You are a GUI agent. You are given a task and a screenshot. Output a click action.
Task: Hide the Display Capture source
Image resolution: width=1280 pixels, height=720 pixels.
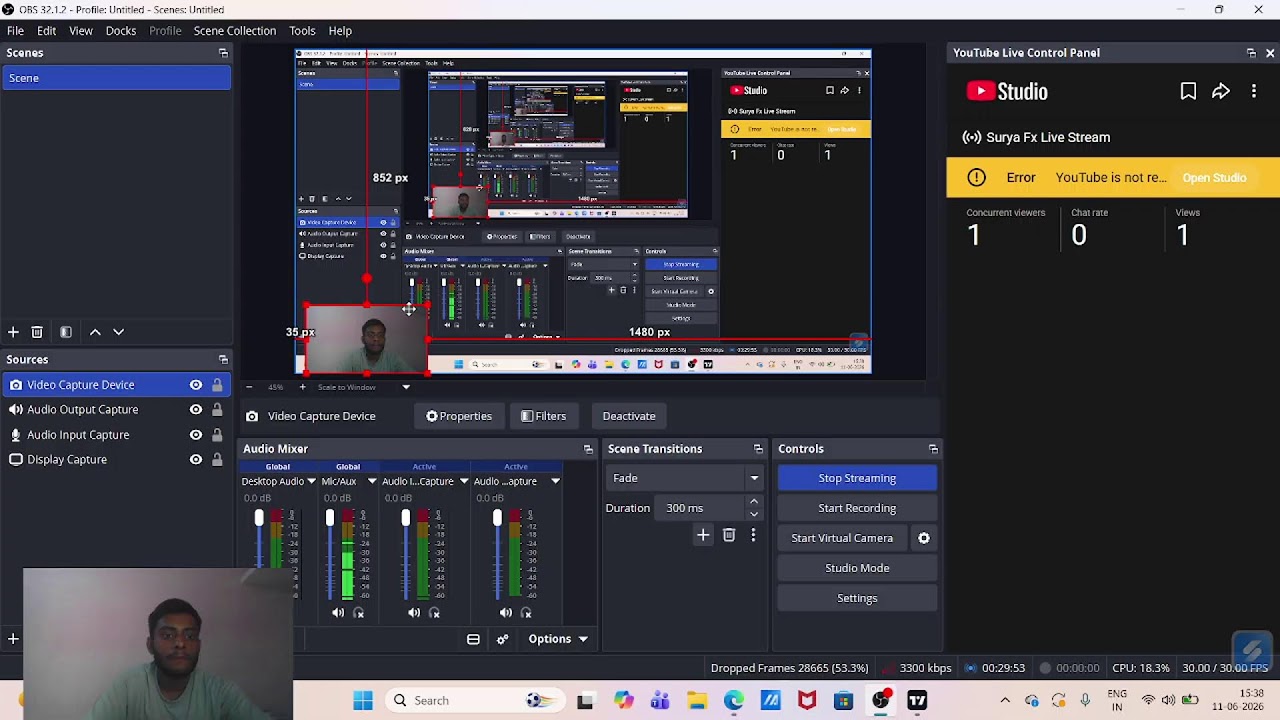[196, 460]
